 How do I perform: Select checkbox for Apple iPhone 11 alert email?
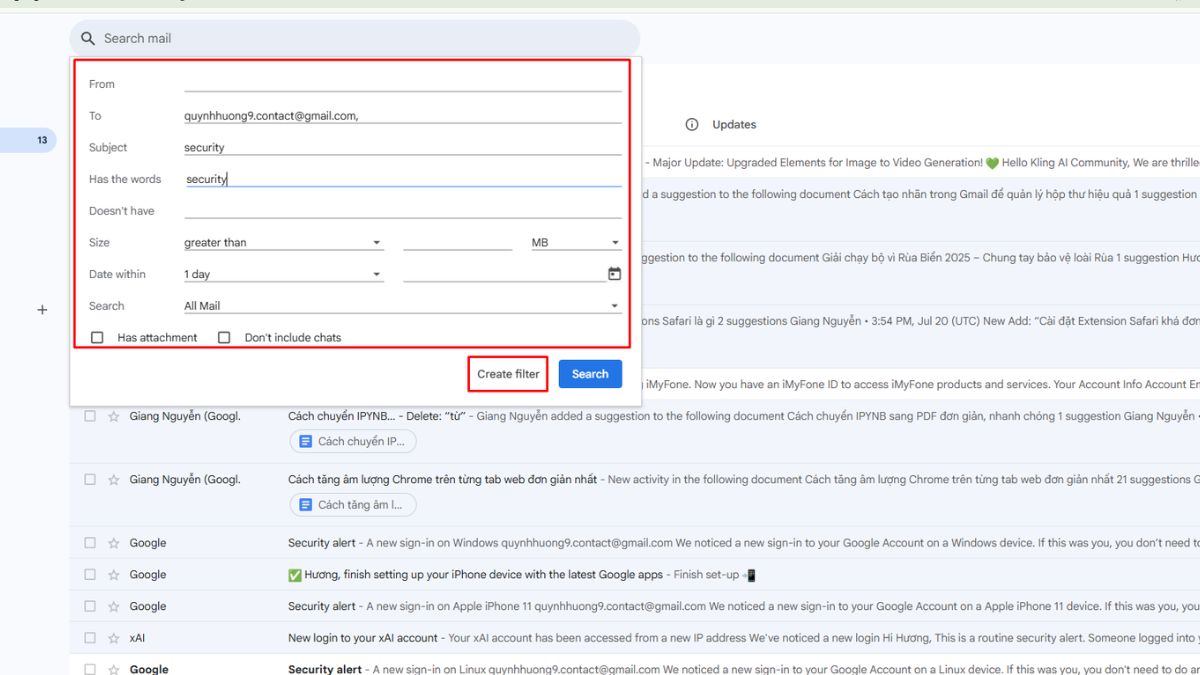click(x=90, y=606)
